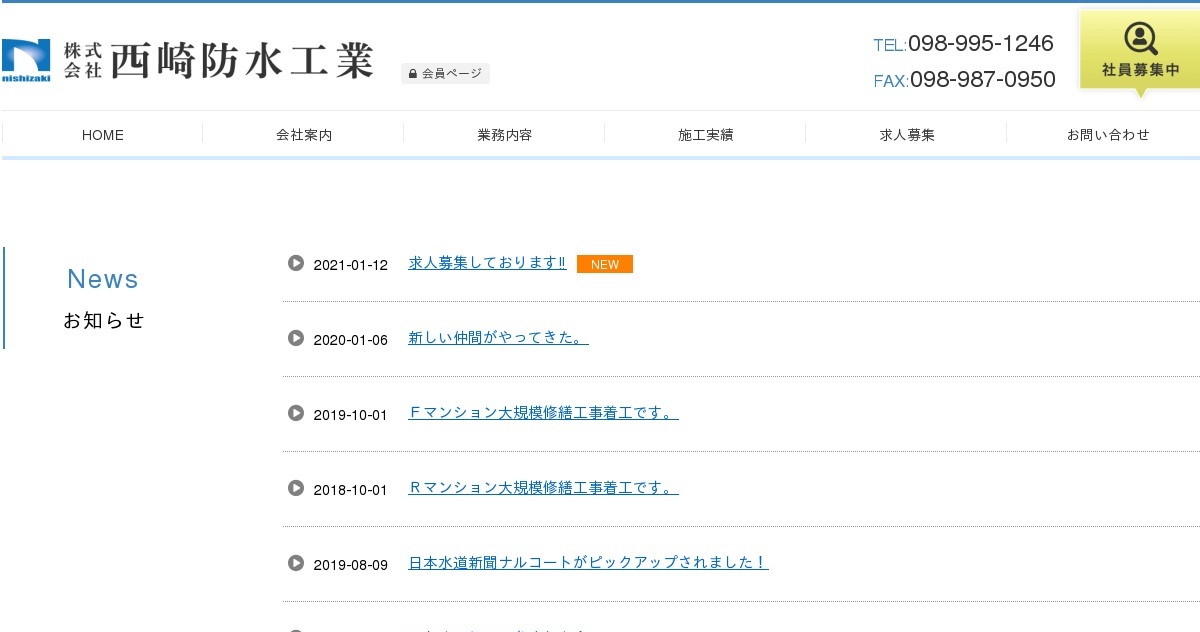Image resolution: width=1200 pixels, height=632 pixels.
Task: Go to HOME in navigation bar
Action: pos(103,135)
